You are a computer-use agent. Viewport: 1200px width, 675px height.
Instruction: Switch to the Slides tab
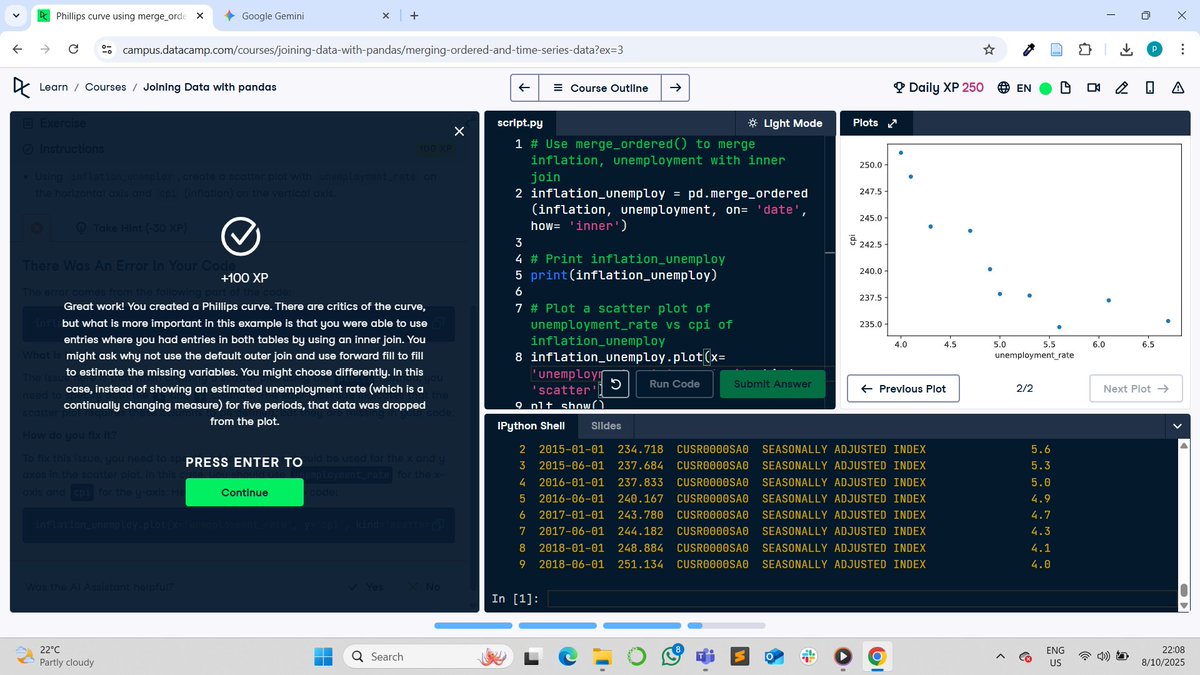606,425
